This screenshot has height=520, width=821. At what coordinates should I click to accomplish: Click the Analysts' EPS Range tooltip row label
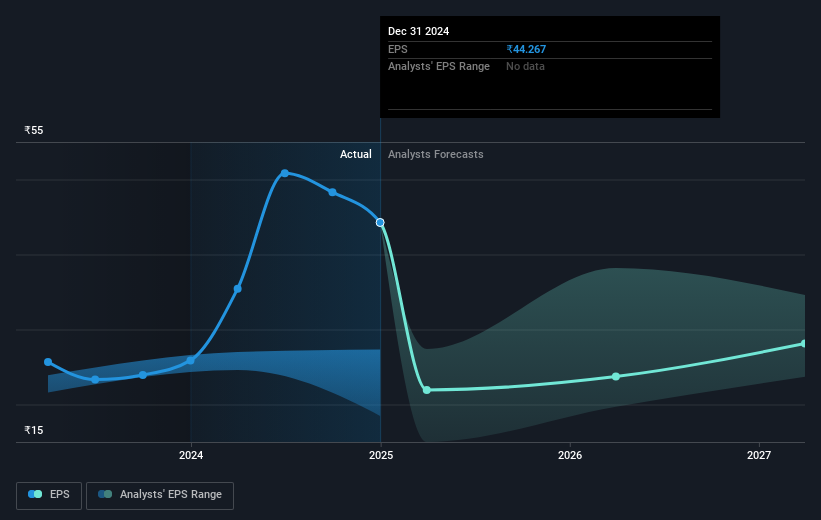click(439, 67)
